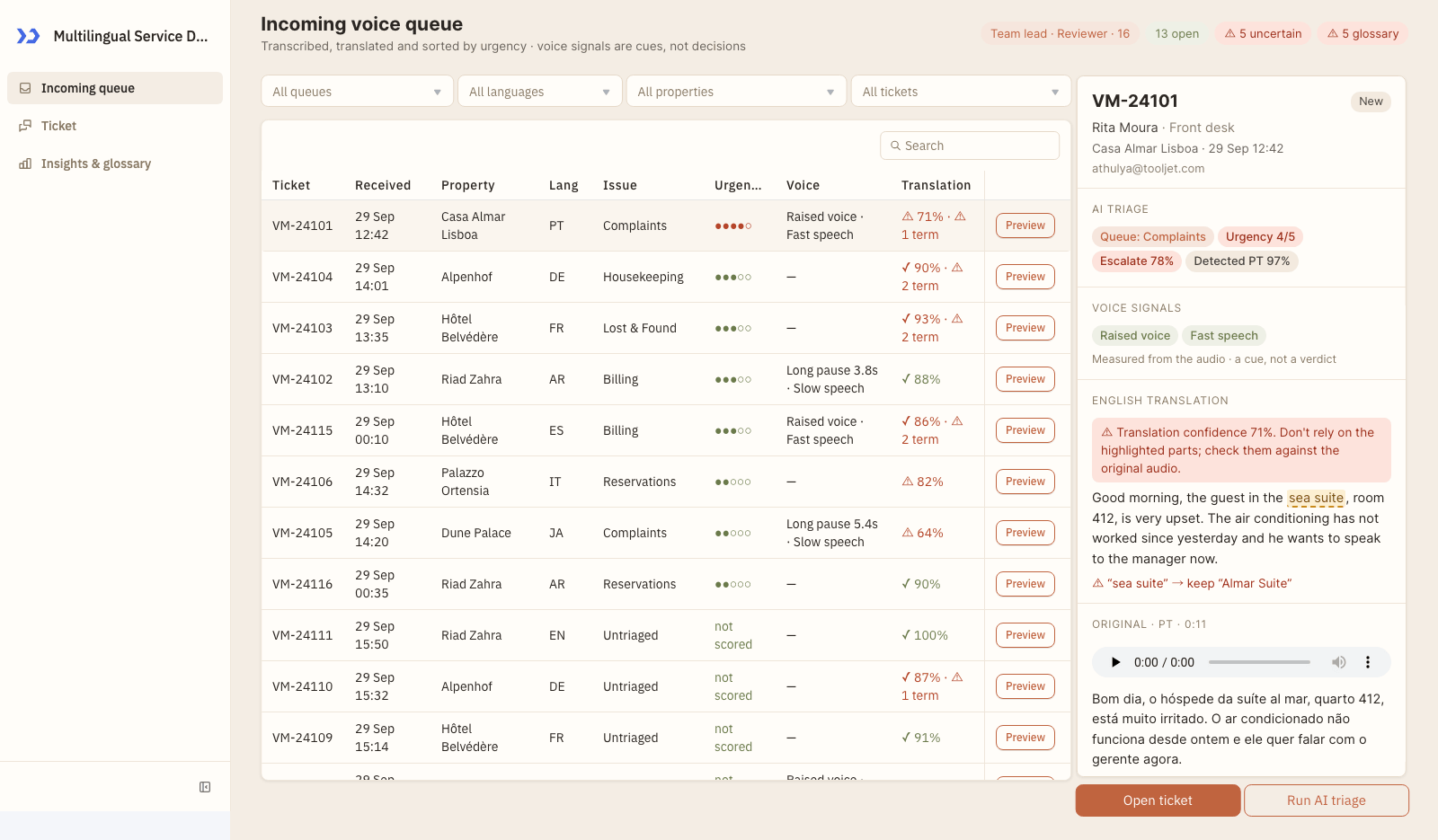
Task: Open Insights & glossary page
Action: pyautogui.click(x=115, y=164)
